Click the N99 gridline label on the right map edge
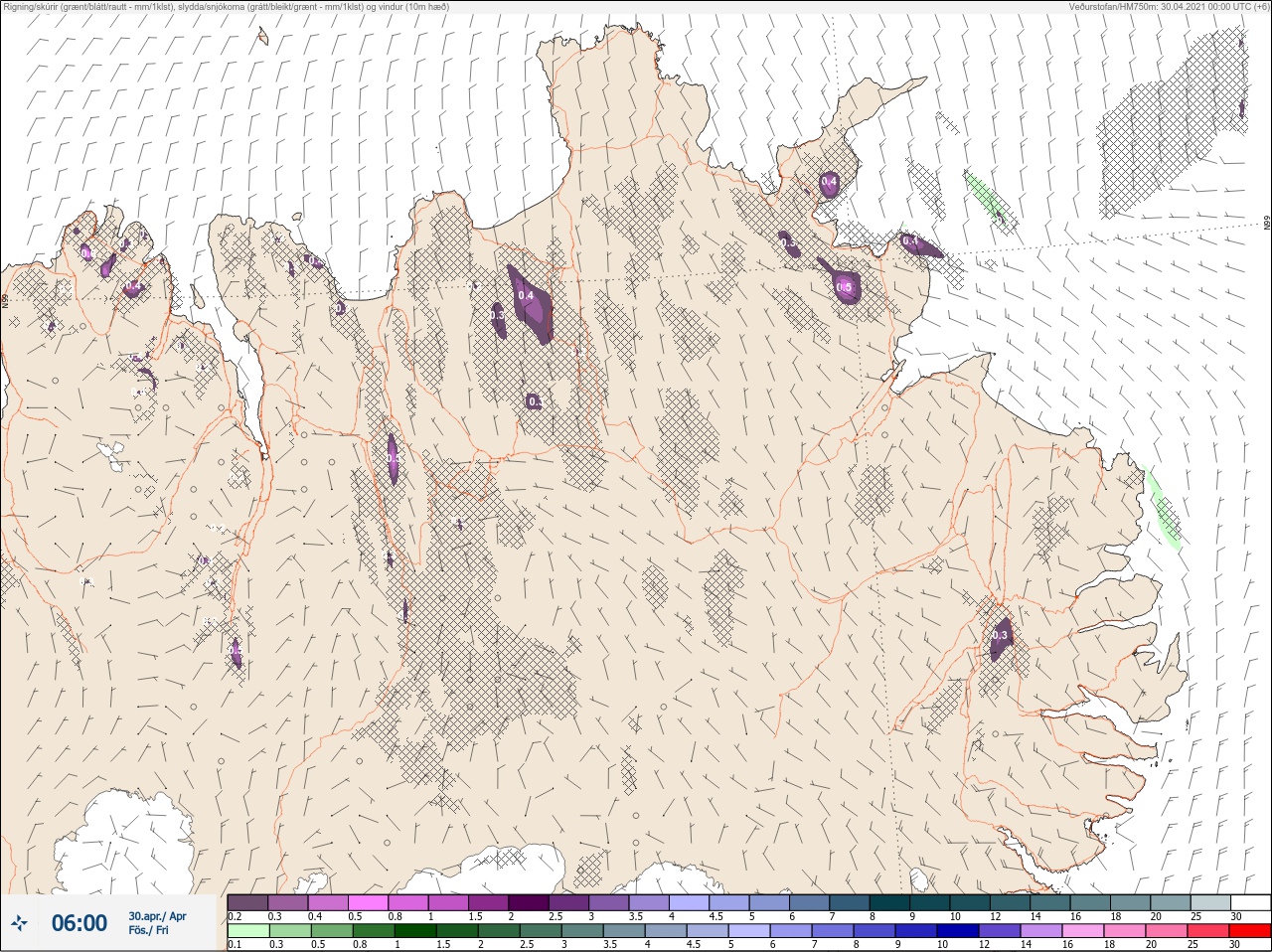The width and height of the screenshot is (1272, 952). tap(1267, 224)
